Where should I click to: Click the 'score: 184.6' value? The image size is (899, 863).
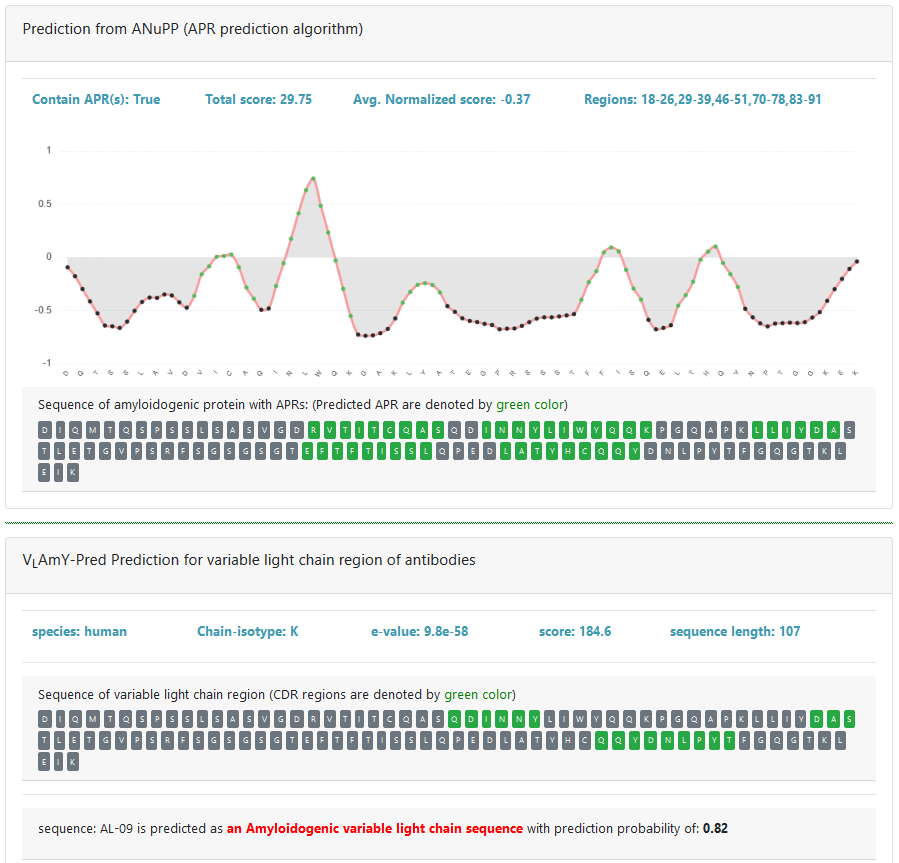pos(575,631)
